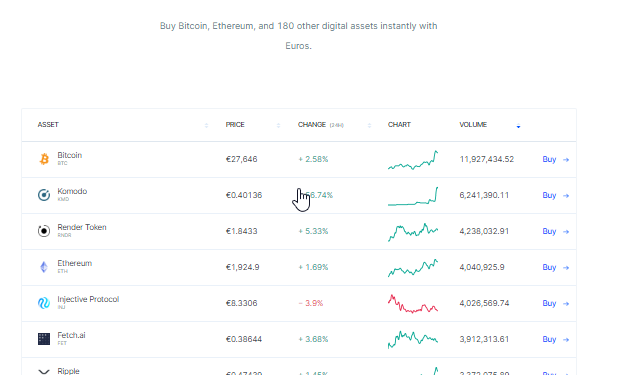
Task: Click the Ethereum diamond icon
Action: point(44,267)
